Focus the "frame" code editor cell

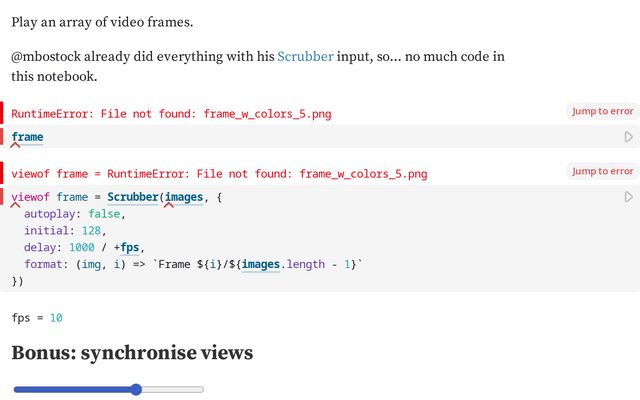[x=300, y=137]
